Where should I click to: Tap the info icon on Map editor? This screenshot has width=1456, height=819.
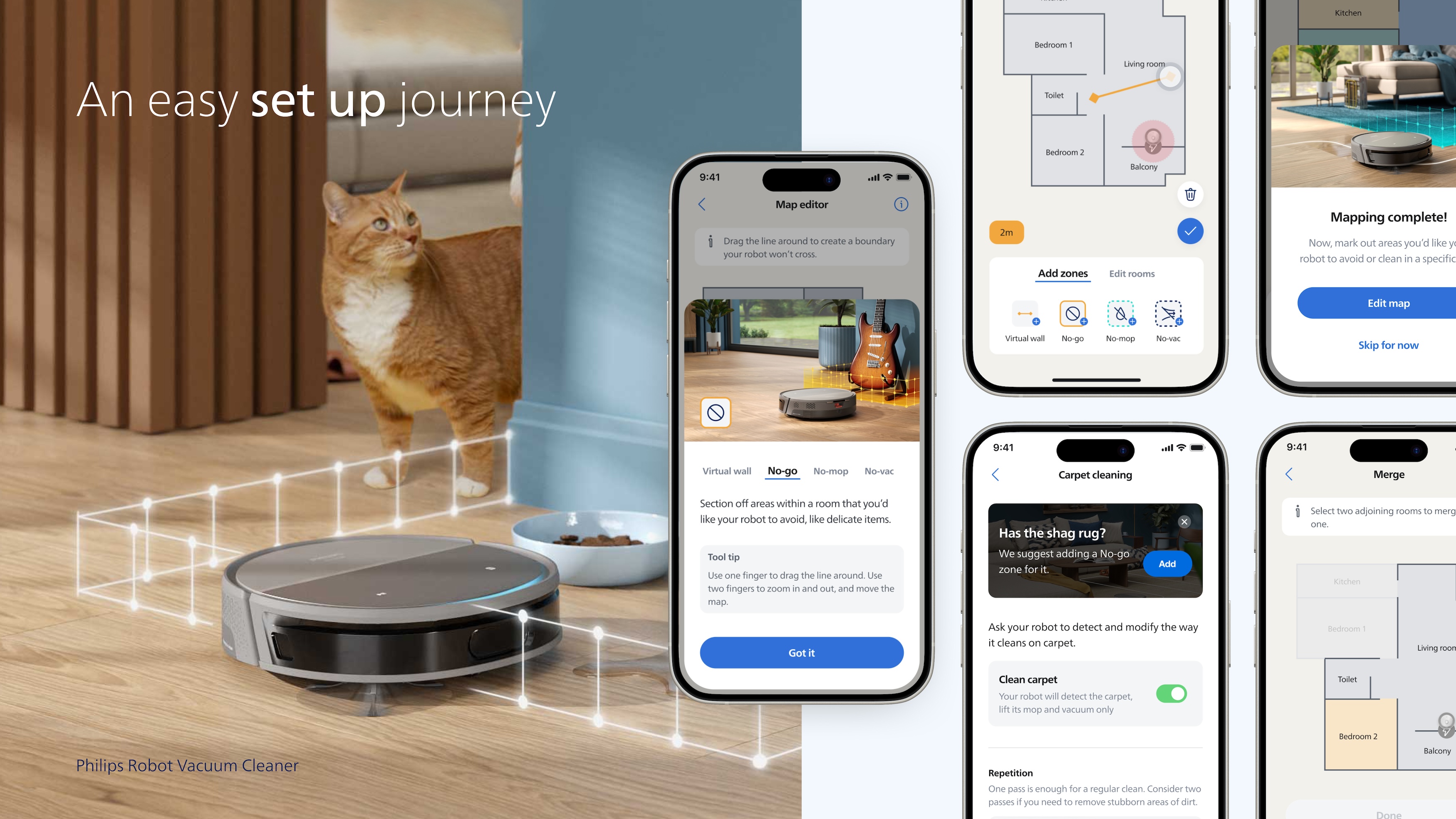tap(899, 205)
